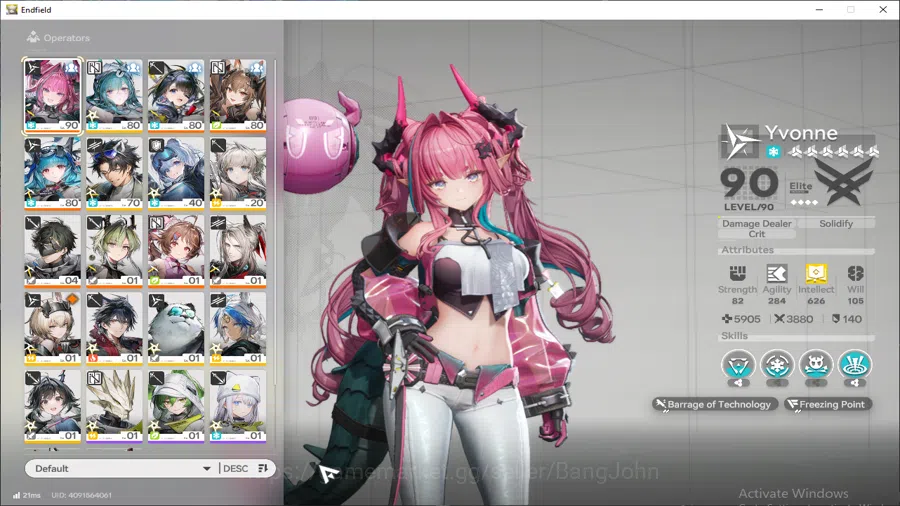This screenshot has height=506, width=900.
Task: Select the level 20 white-haired operator
Action: [x=238, y=173]
